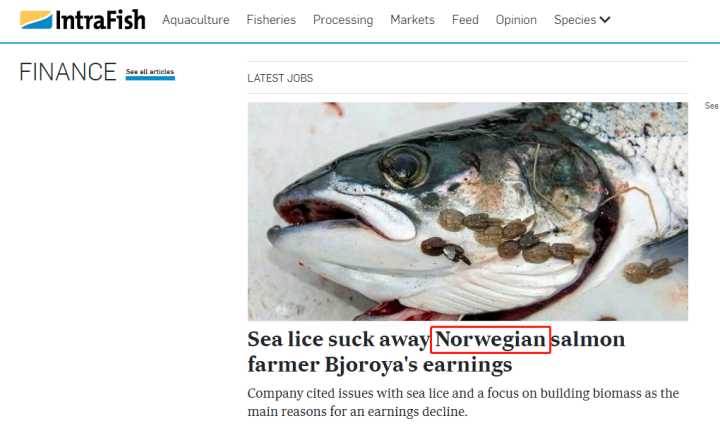720x428 pixels.
Task: Navigate to the Feed section
Action: click(465, 20)
